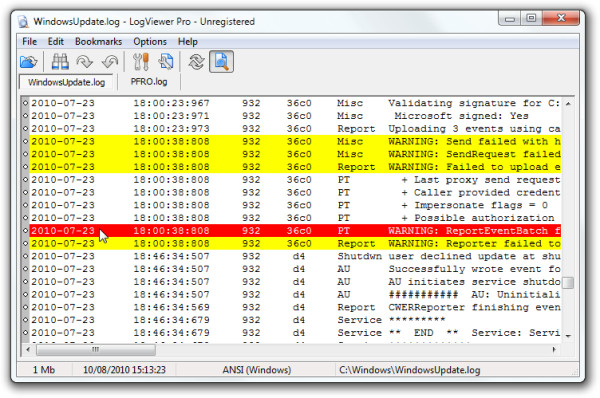Select the 'Validating signature for C:' row
This screenshot has height=398, width=600.
pyautogui.click(x=295, y=103)
